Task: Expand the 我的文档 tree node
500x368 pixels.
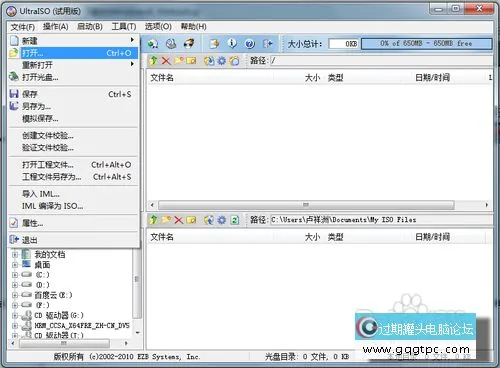Action: coord(15,254)
